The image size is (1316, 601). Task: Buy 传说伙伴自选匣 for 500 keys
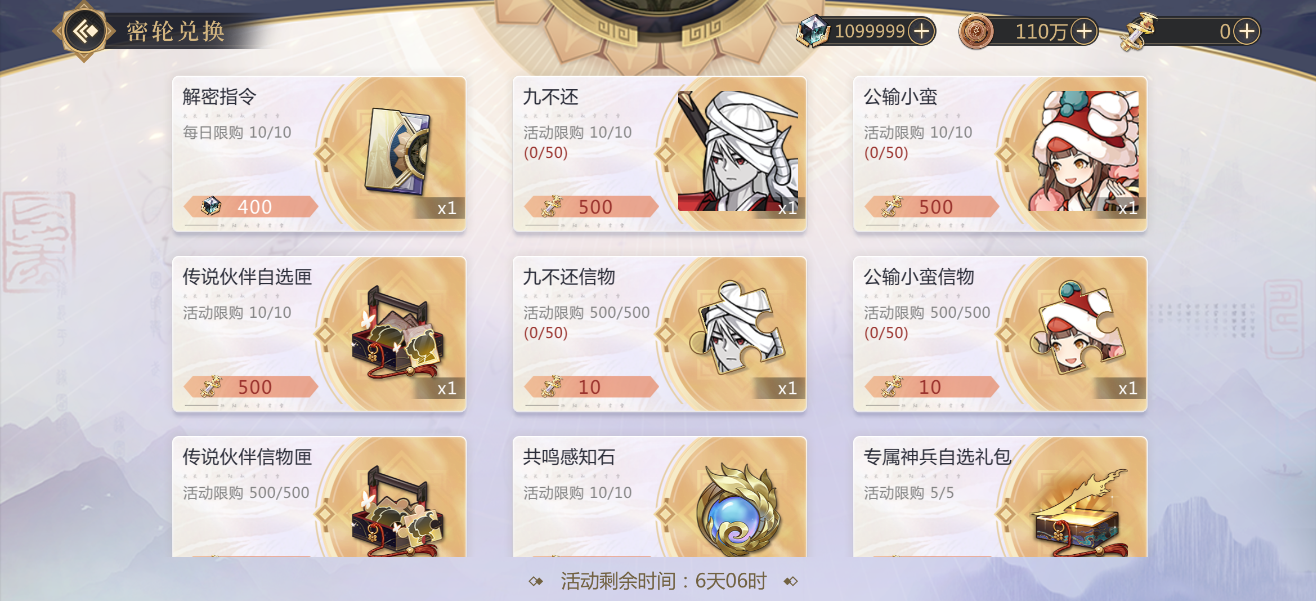pyautogui.click(x=251, y=387)
